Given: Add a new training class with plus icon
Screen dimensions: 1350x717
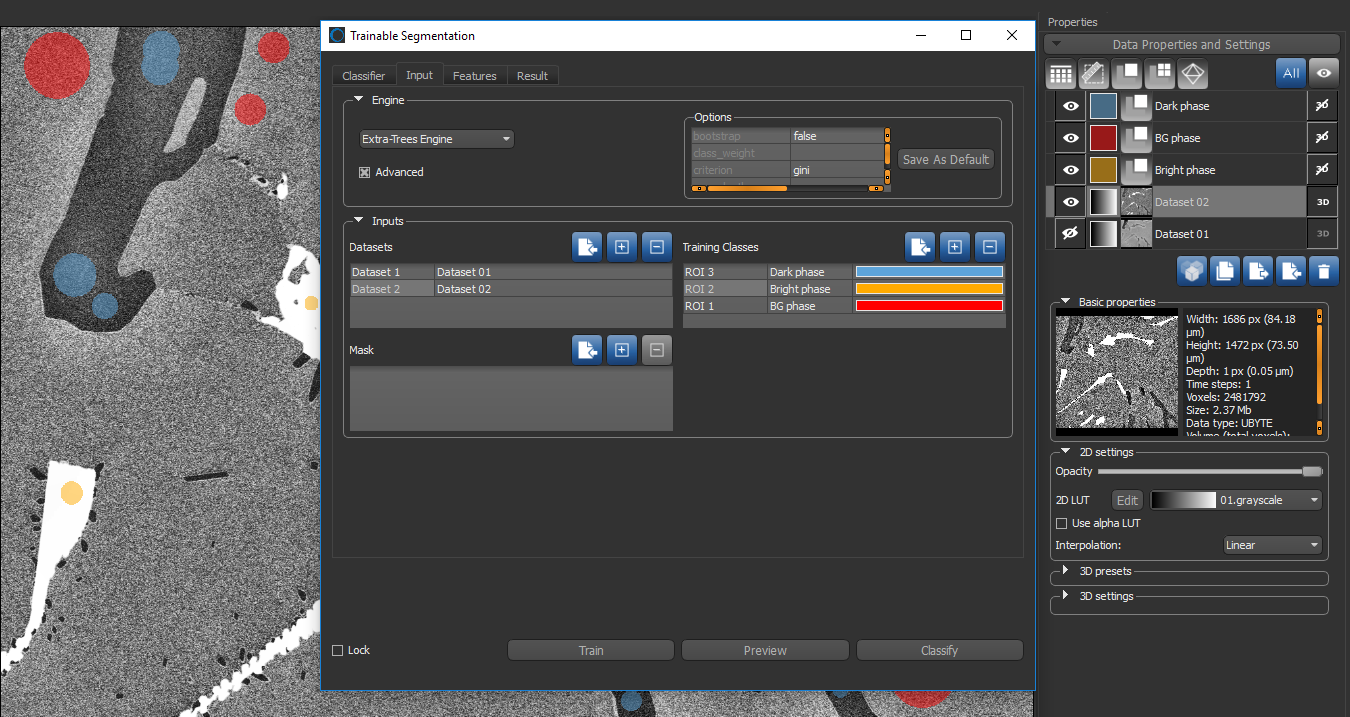Looking at the screenshot, I should tap(954, 247).
